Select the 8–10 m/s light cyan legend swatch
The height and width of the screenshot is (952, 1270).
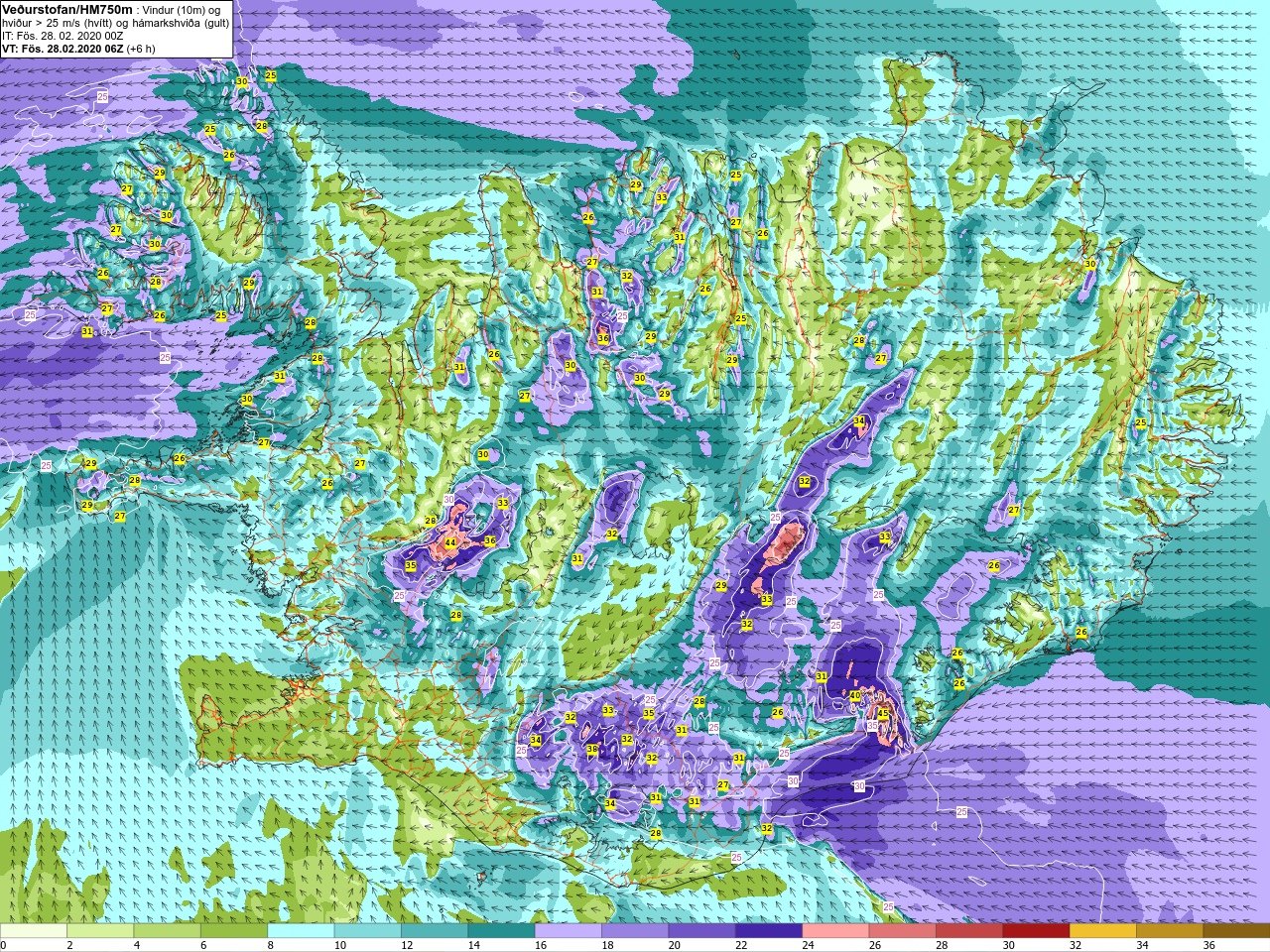click(301, 931)
